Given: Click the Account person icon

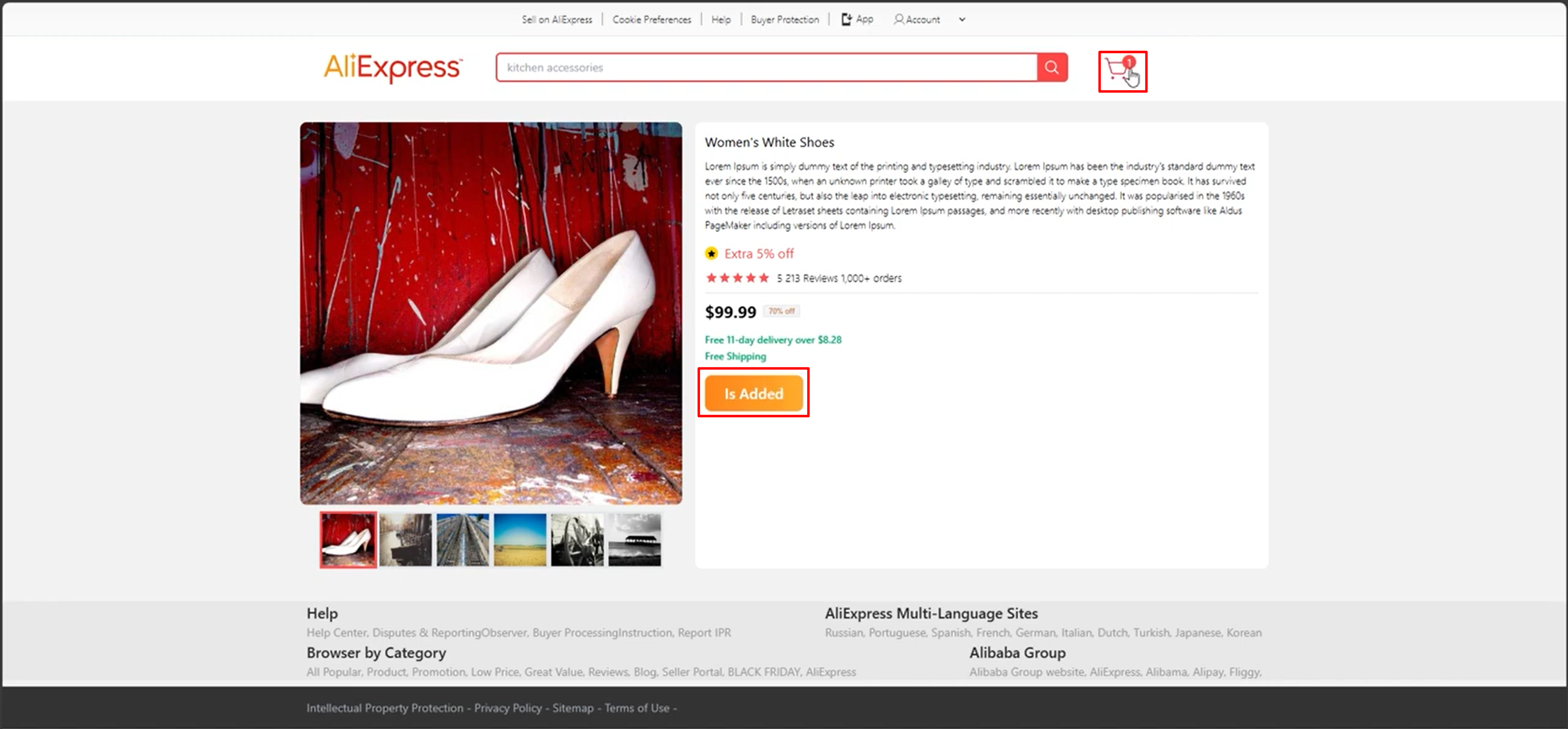Looking at the screenshot, I should [x=899, y=19].
